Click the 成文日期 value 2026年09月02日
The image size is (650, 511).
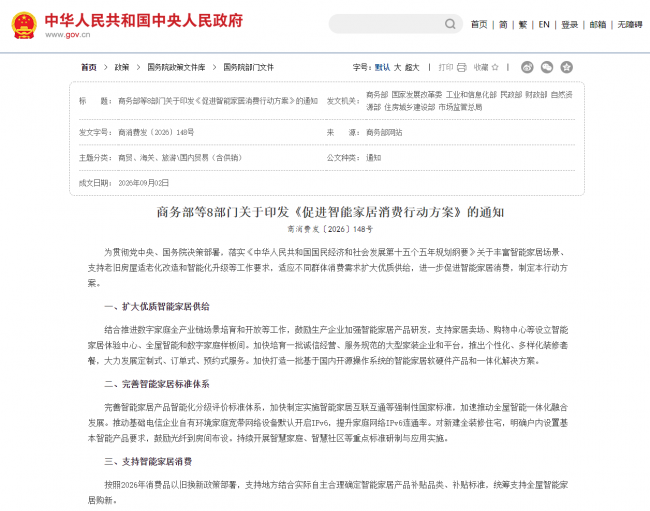143,183
